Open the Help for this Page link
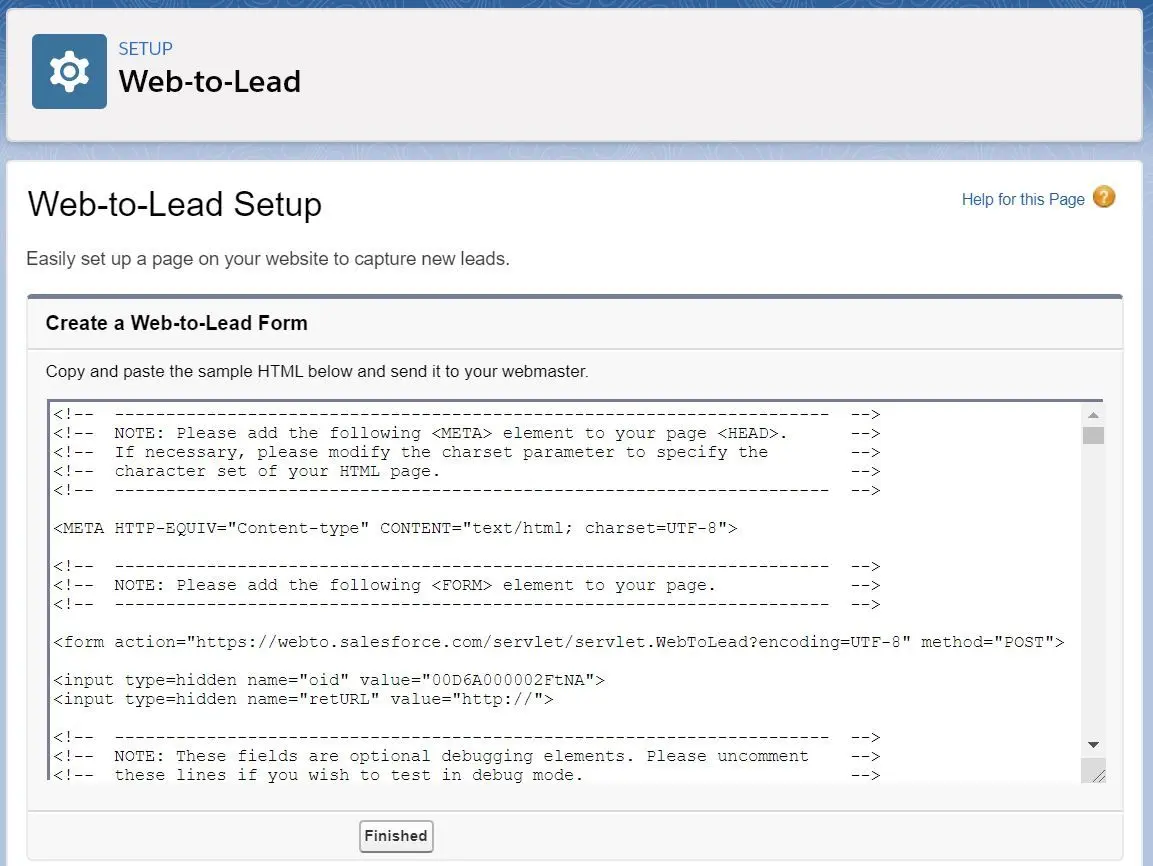 click(x=1023, y=199)
